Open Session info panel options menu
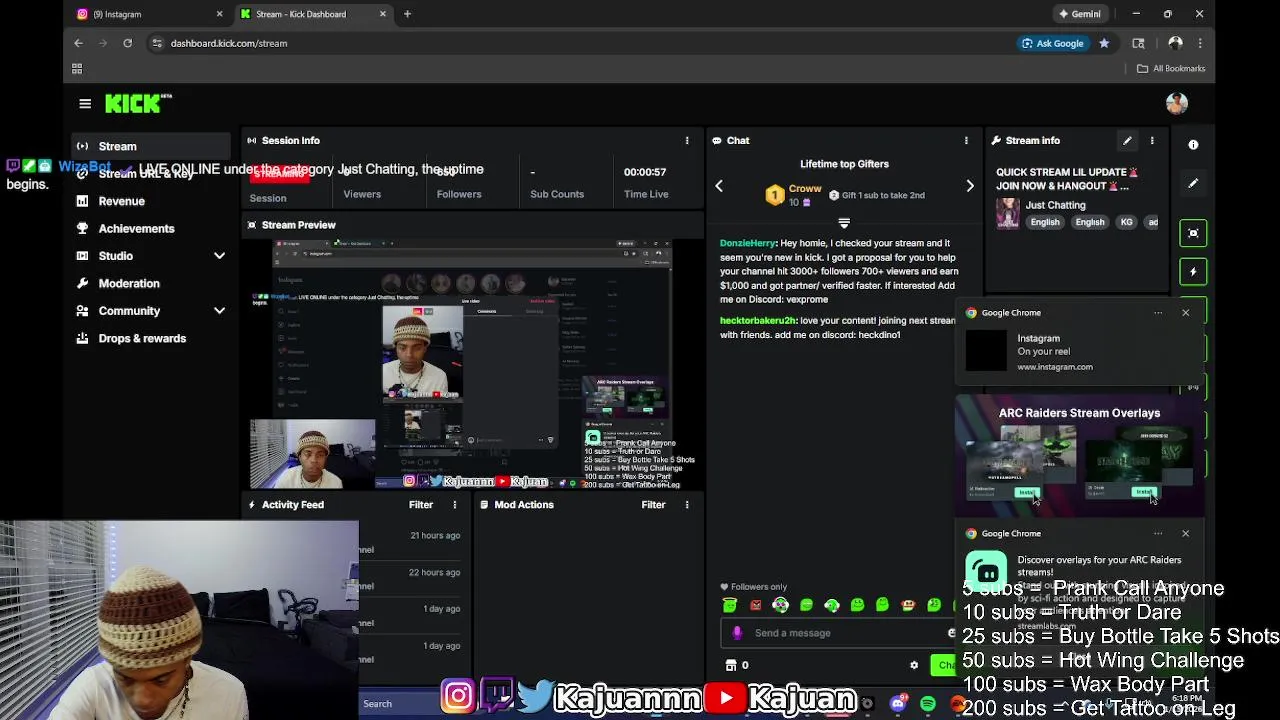The height and width of the screenshot is (720, 1280). coord(687,141)
